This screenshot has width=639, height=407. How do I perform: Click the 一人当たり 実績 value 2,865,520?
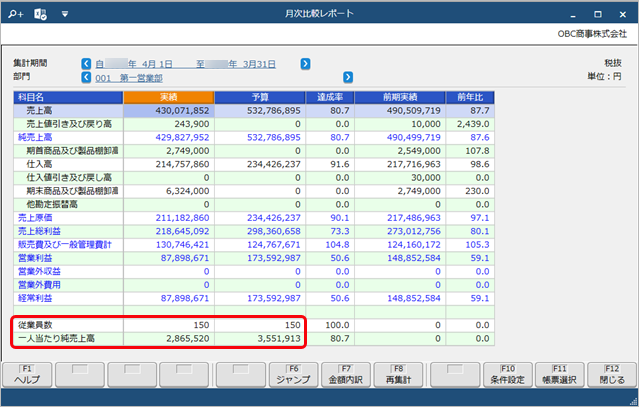point(188,338)
